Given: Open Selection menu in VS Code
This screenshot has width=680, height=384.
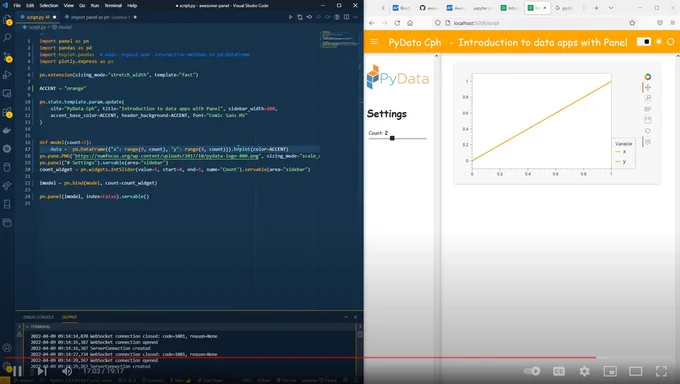Looking at the screenshot, I should coord(49,6).
